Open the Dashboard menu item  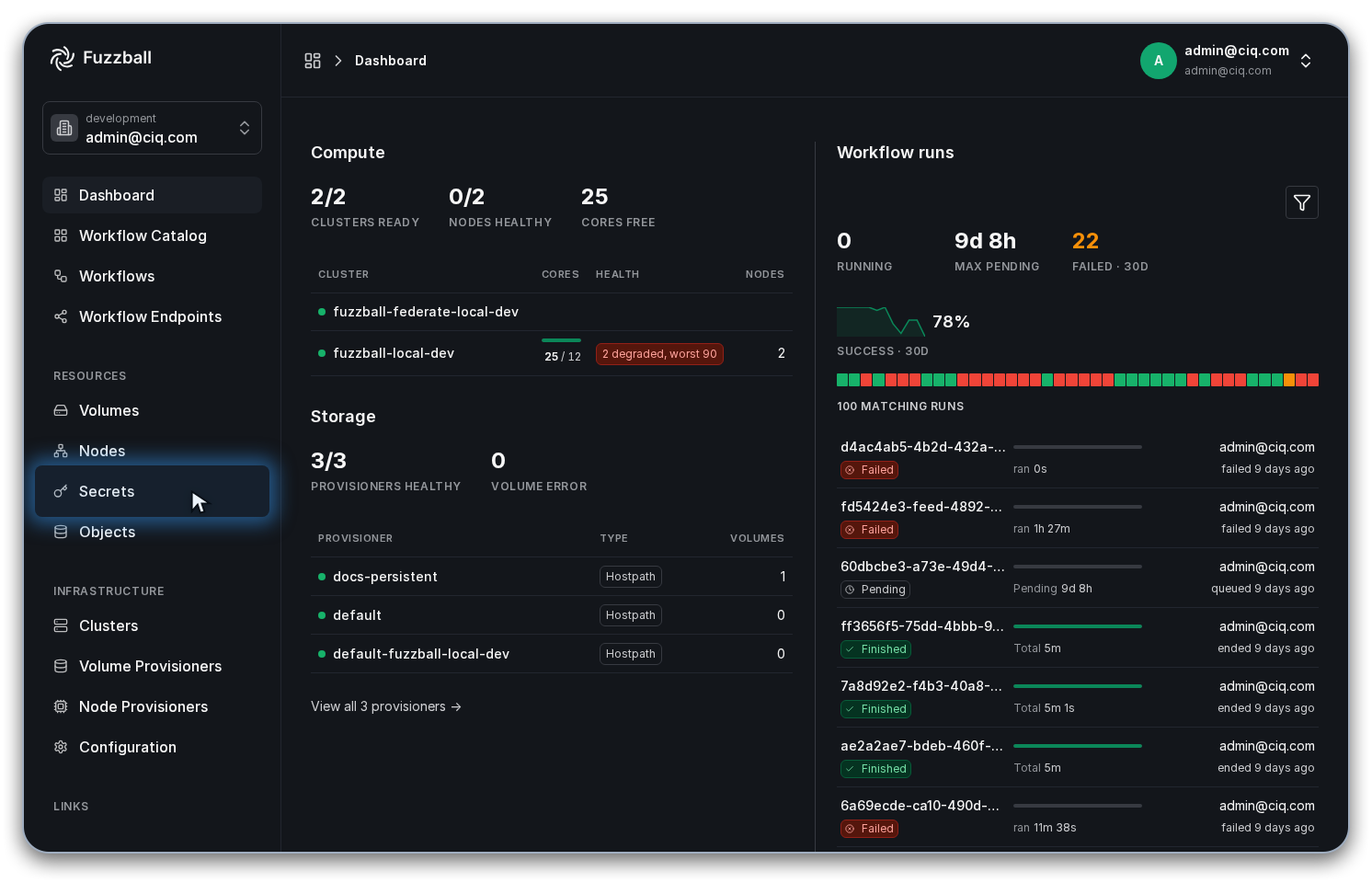coord(152,195)
